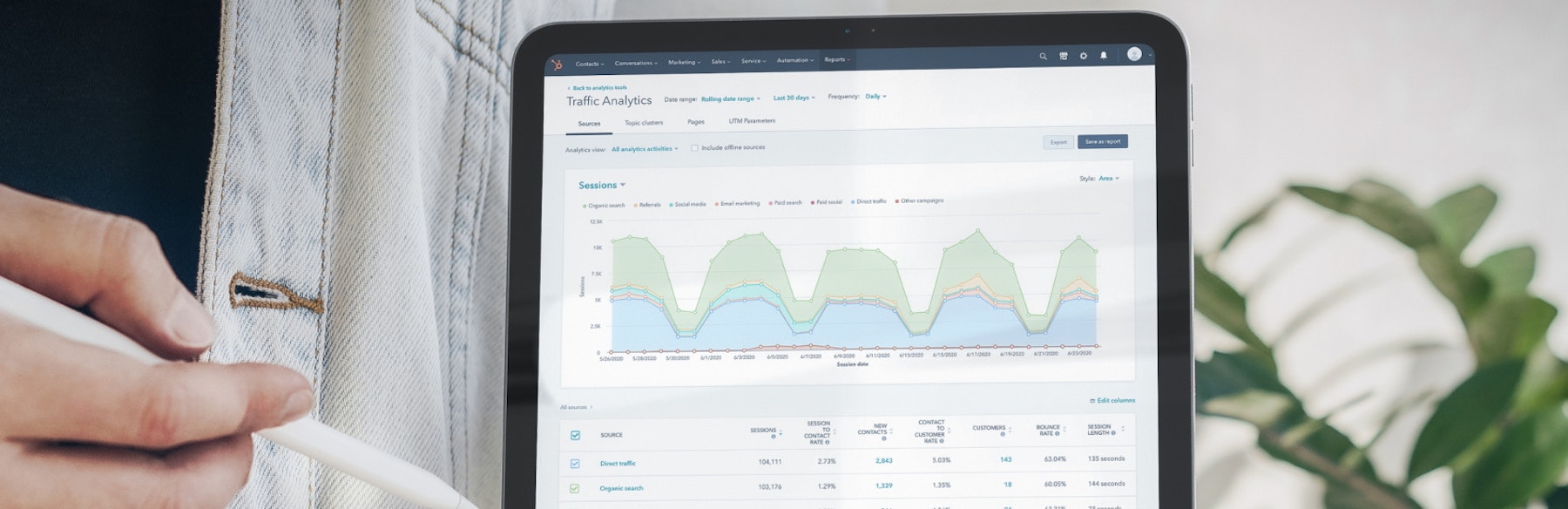The height and width of the screenshot is (509, 1568).
Task: Open the All analytics activities dropdown
Action: pyautogui.click(x=645, y=149)
